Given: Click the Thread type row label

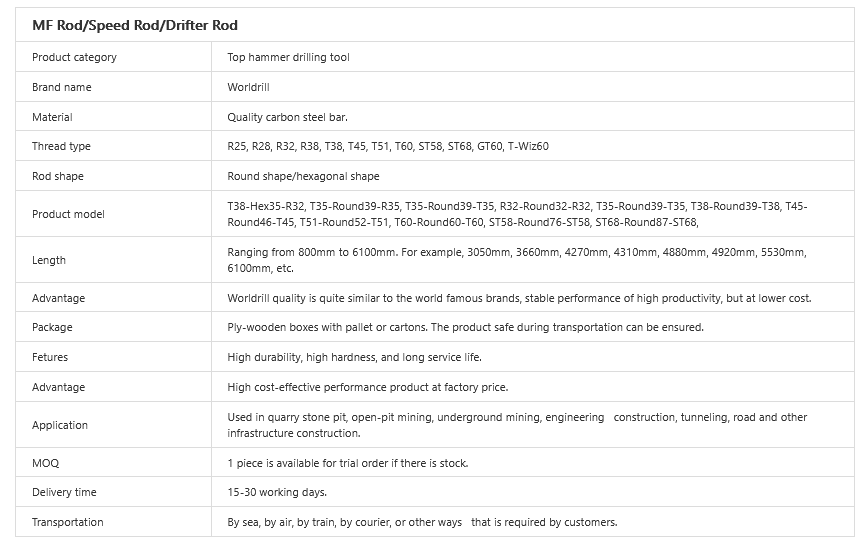Looking at the screenshot, I should click(61, 146).
